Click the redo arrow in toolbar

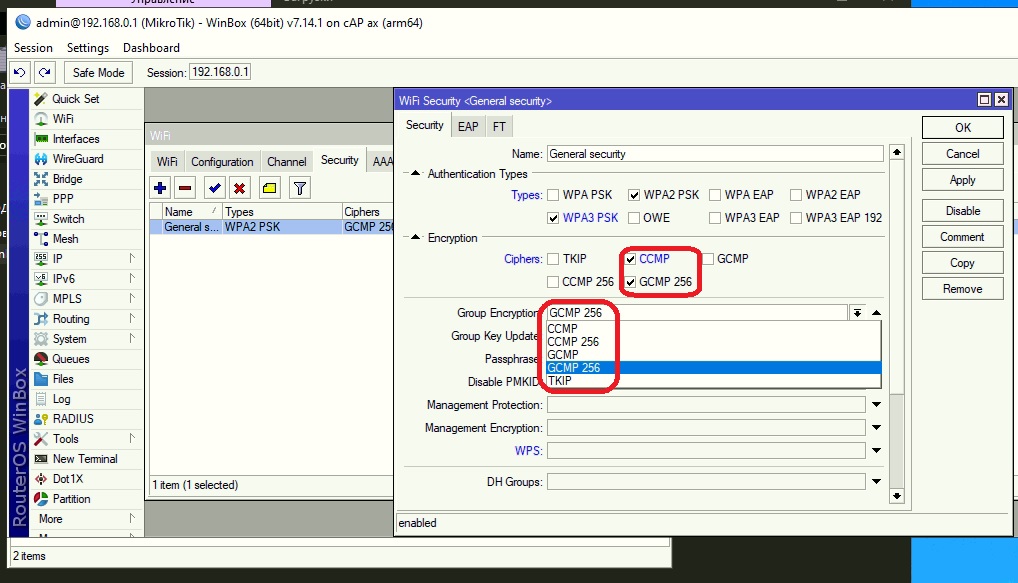point(44,72)
